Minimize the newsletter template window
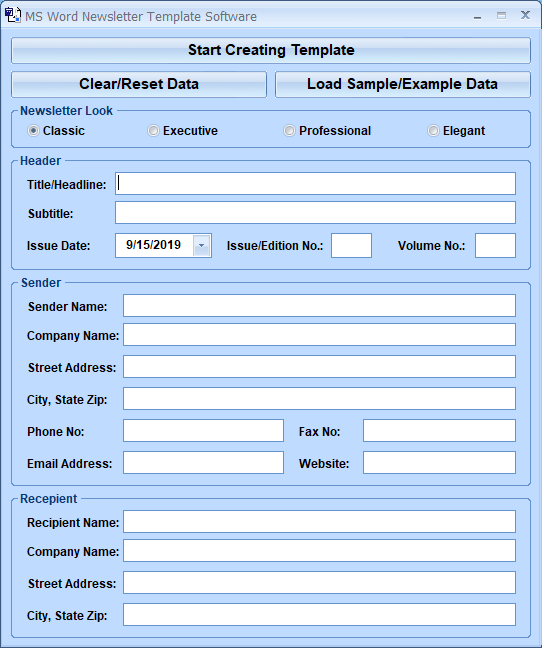Viewport: 542px width, 648px height. [478, 17]
